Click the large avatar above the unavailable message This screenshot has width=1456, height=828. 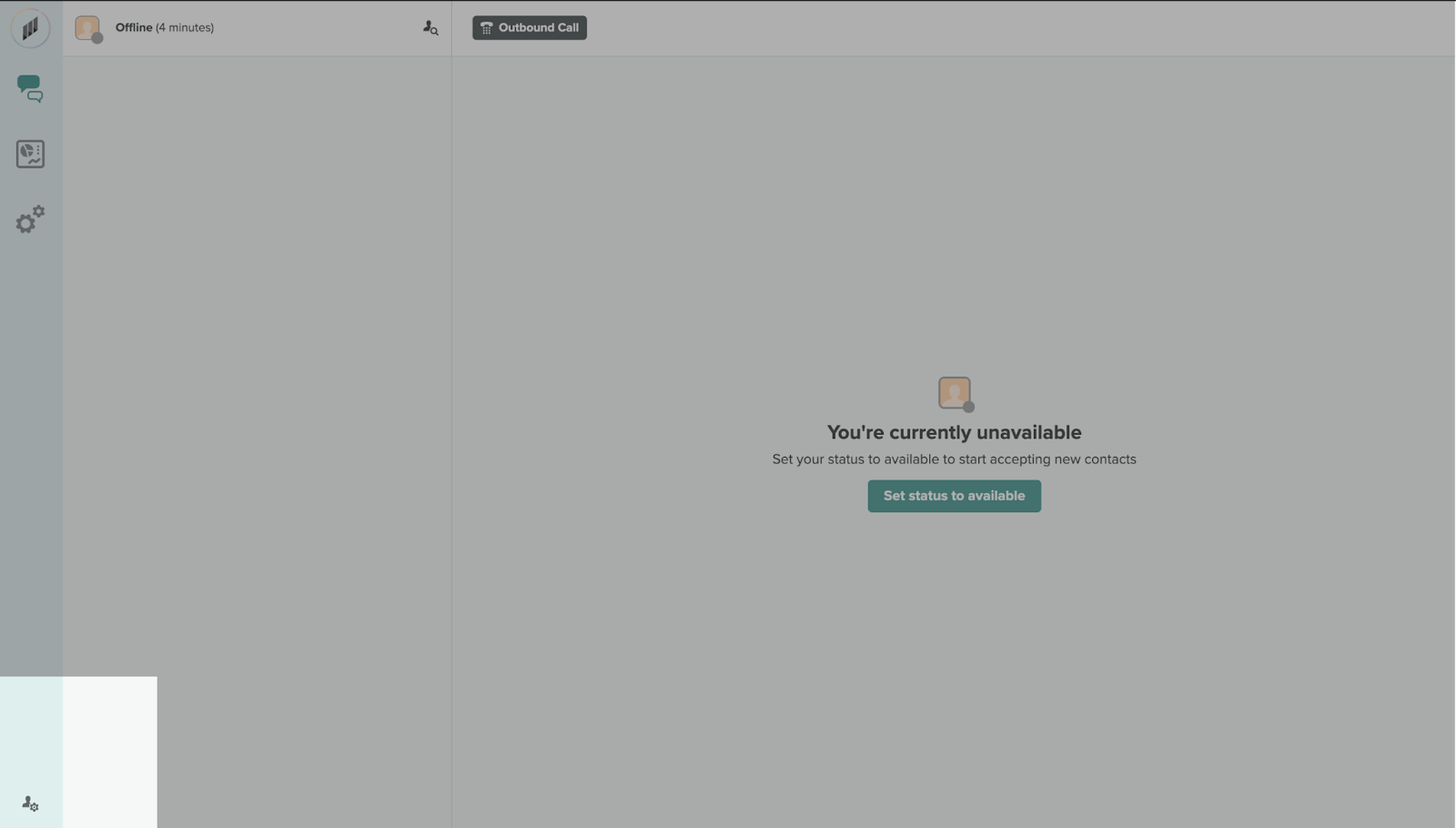point(953,392)
